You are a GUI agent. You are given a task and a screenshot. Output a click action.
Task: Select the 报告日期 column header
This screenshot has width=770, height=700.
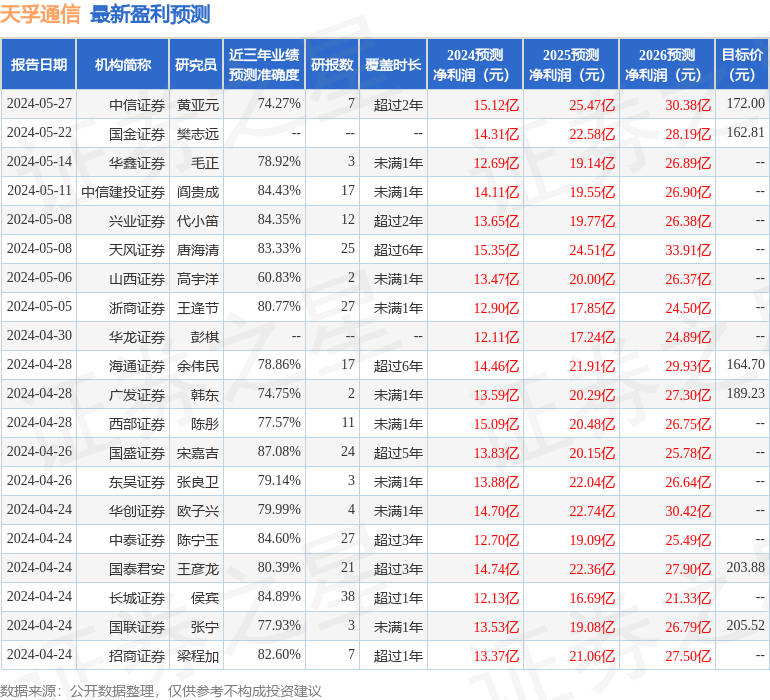(x=39, y=64)
